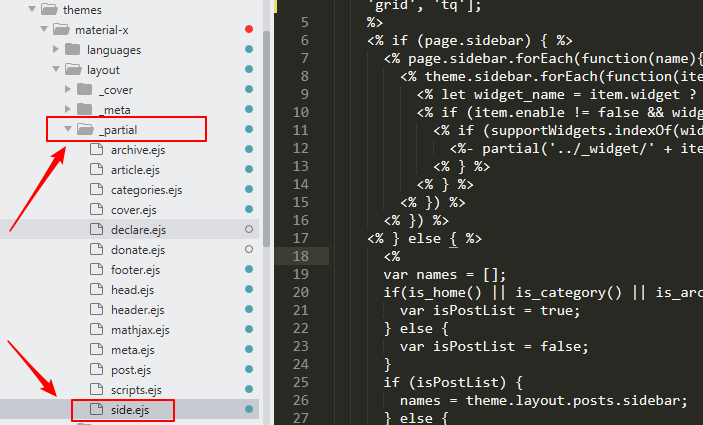Viewport: 703px width, 425px height.
Task: Click the scripts.ejs file icon
Action: coord(96,389)
